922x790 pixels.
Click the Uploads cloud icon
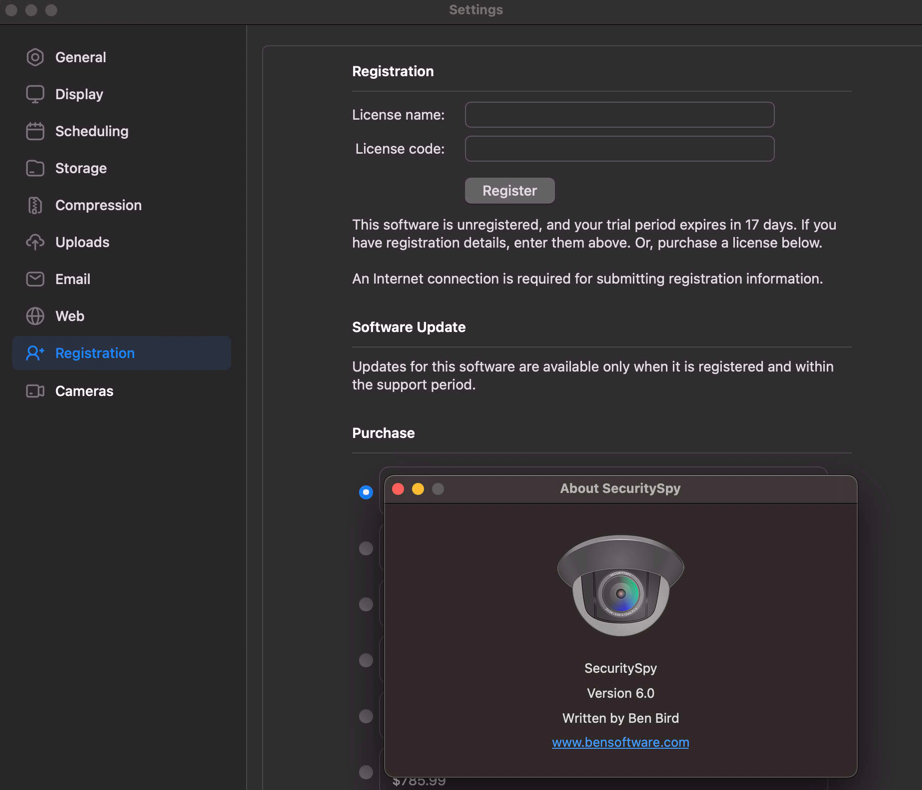[35, 242]
